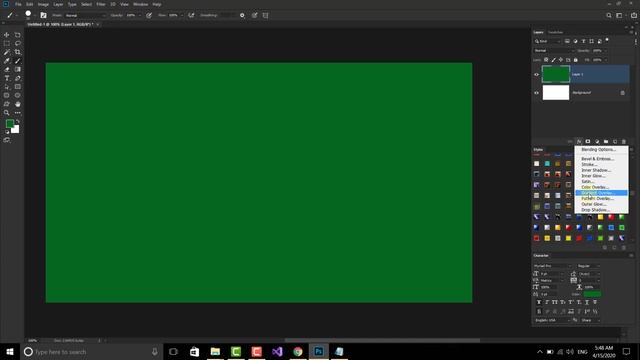
Task: Select the Pen tool
Action: click(x=18, y=78)
